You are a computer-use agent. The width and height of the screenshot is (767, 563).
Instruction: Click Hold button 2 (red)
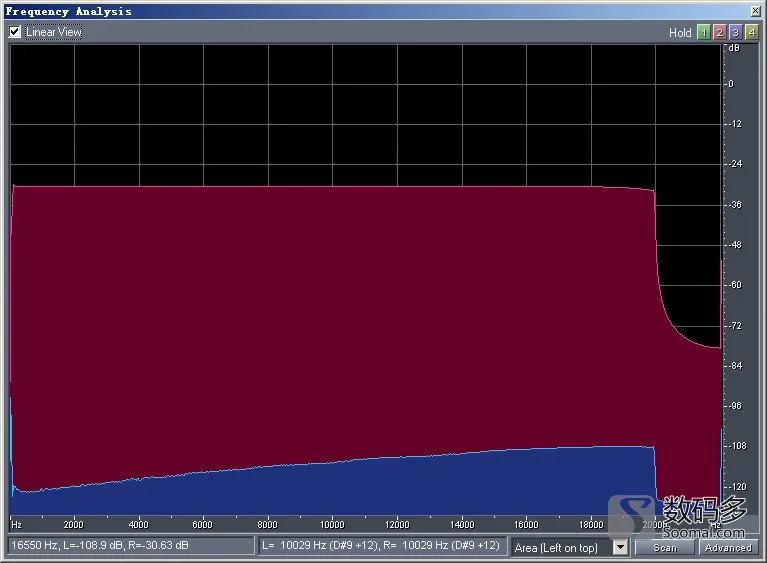[x=719, y=32]
